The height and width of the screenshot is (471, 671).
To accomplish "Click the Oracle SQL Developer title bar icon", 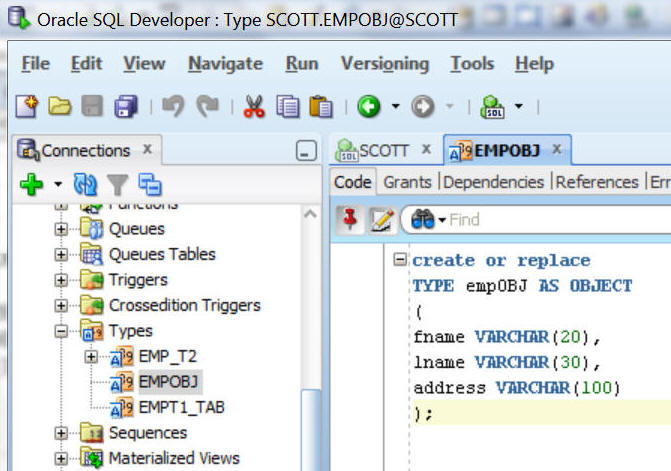I will (x=19, y=18).
